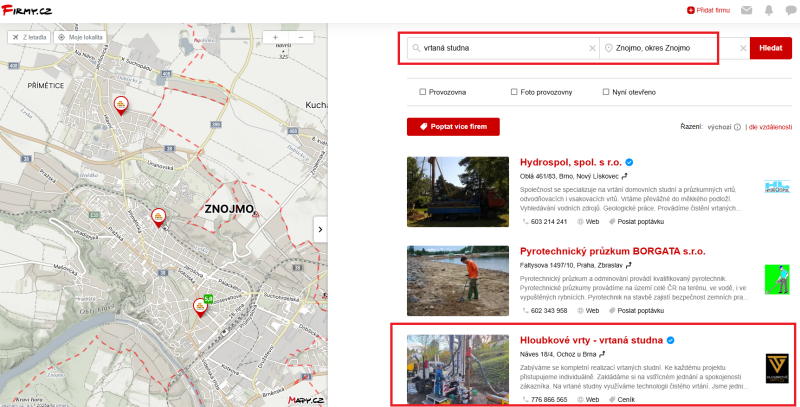
Task: Open Hydrospol Web link
Action: click(588, 222)
